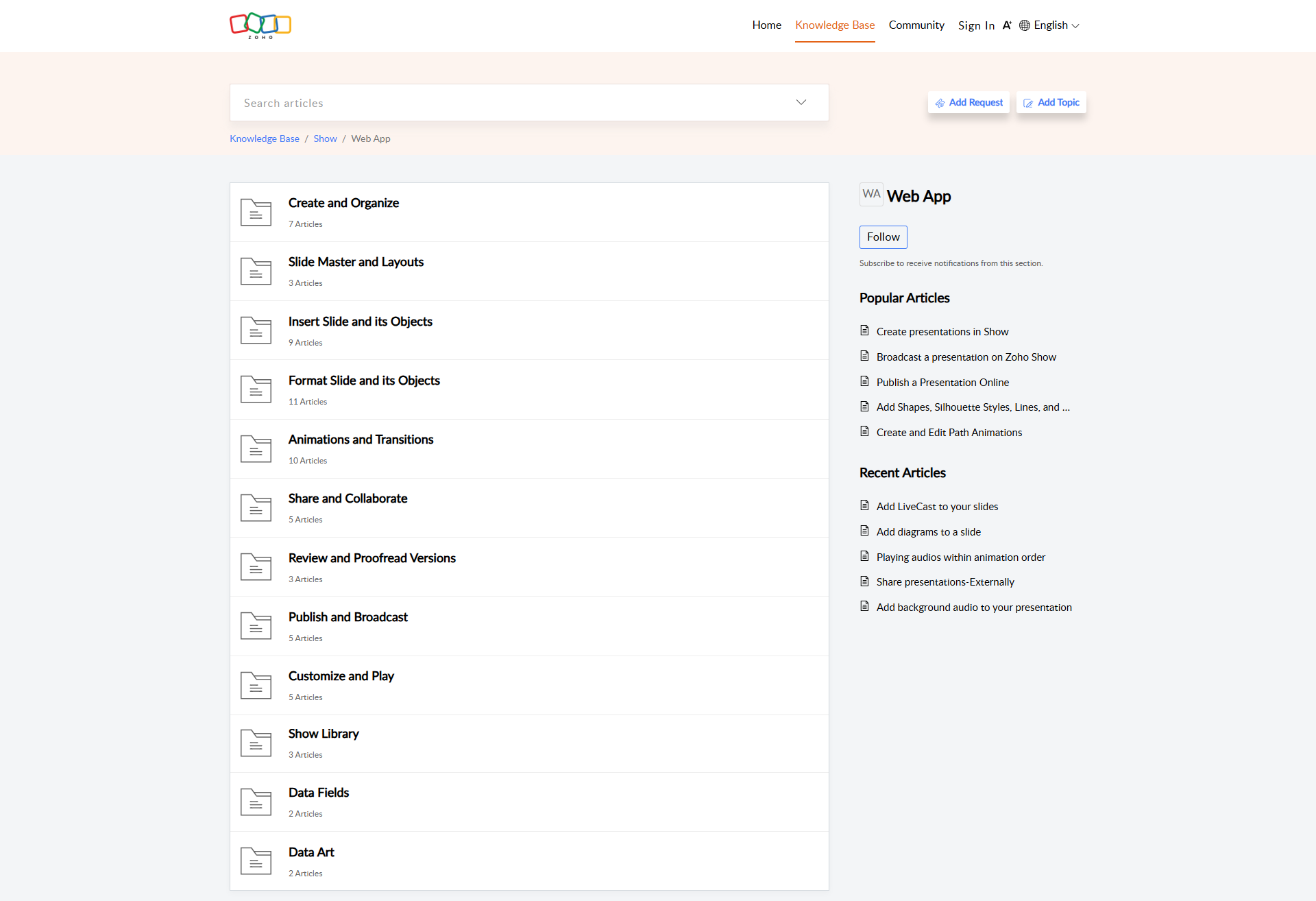Open the Knowledge Base tab
The height and width of the screenshot is (901, 1316).
(x=835, y=25)
